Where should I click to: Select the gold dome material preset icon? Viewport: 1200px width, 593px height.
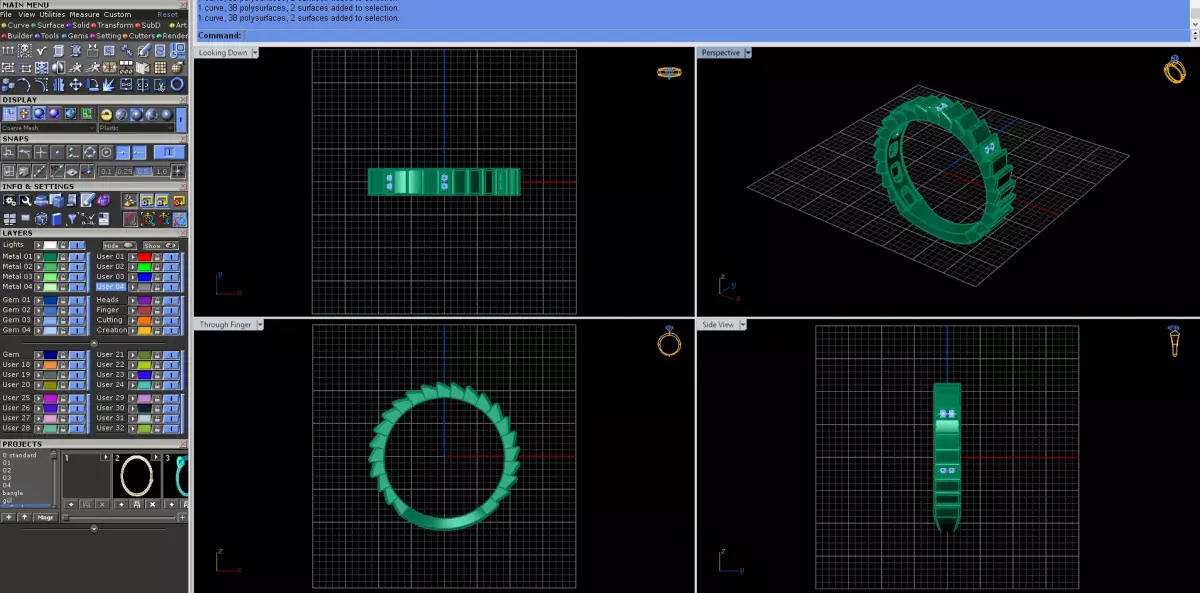coord(106,113)
